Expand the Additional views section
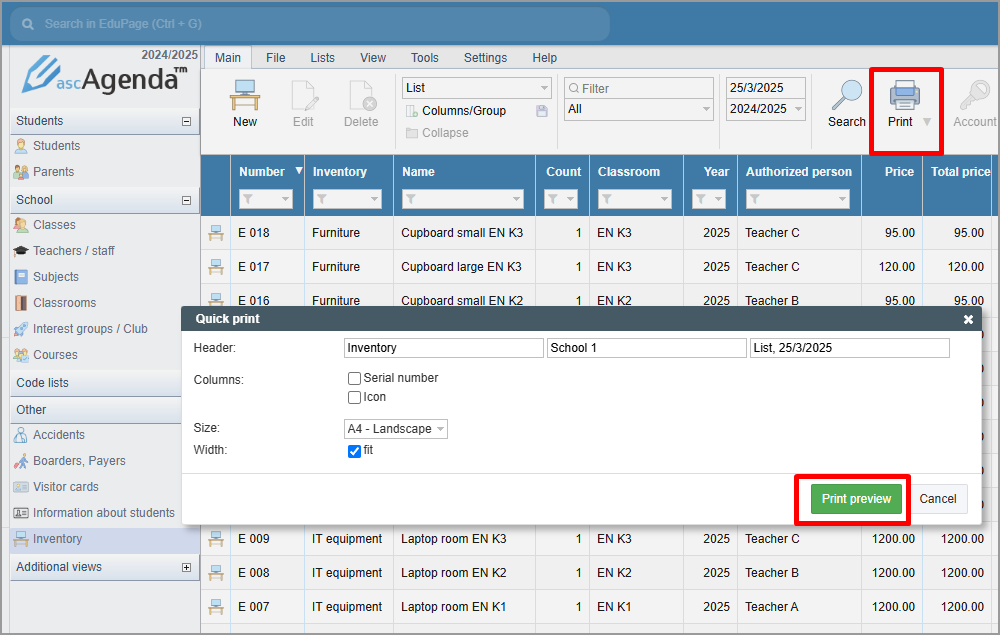1000x635 pixels. [186, 567]
